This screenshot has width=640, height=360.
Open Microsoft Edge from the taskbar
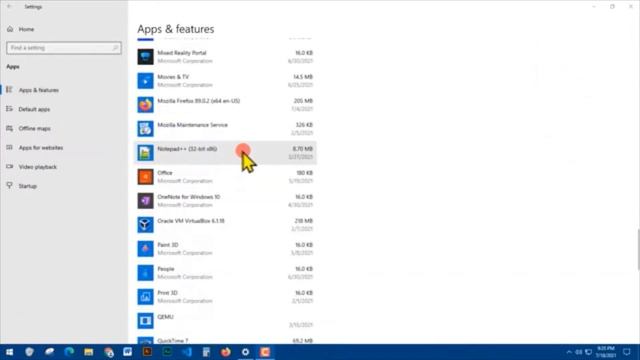[69, 352]
